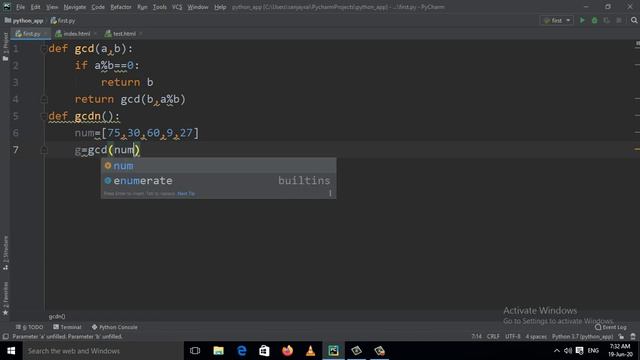Start debugging with the green bug icon
640x360 pixels.
click(594, 20)
